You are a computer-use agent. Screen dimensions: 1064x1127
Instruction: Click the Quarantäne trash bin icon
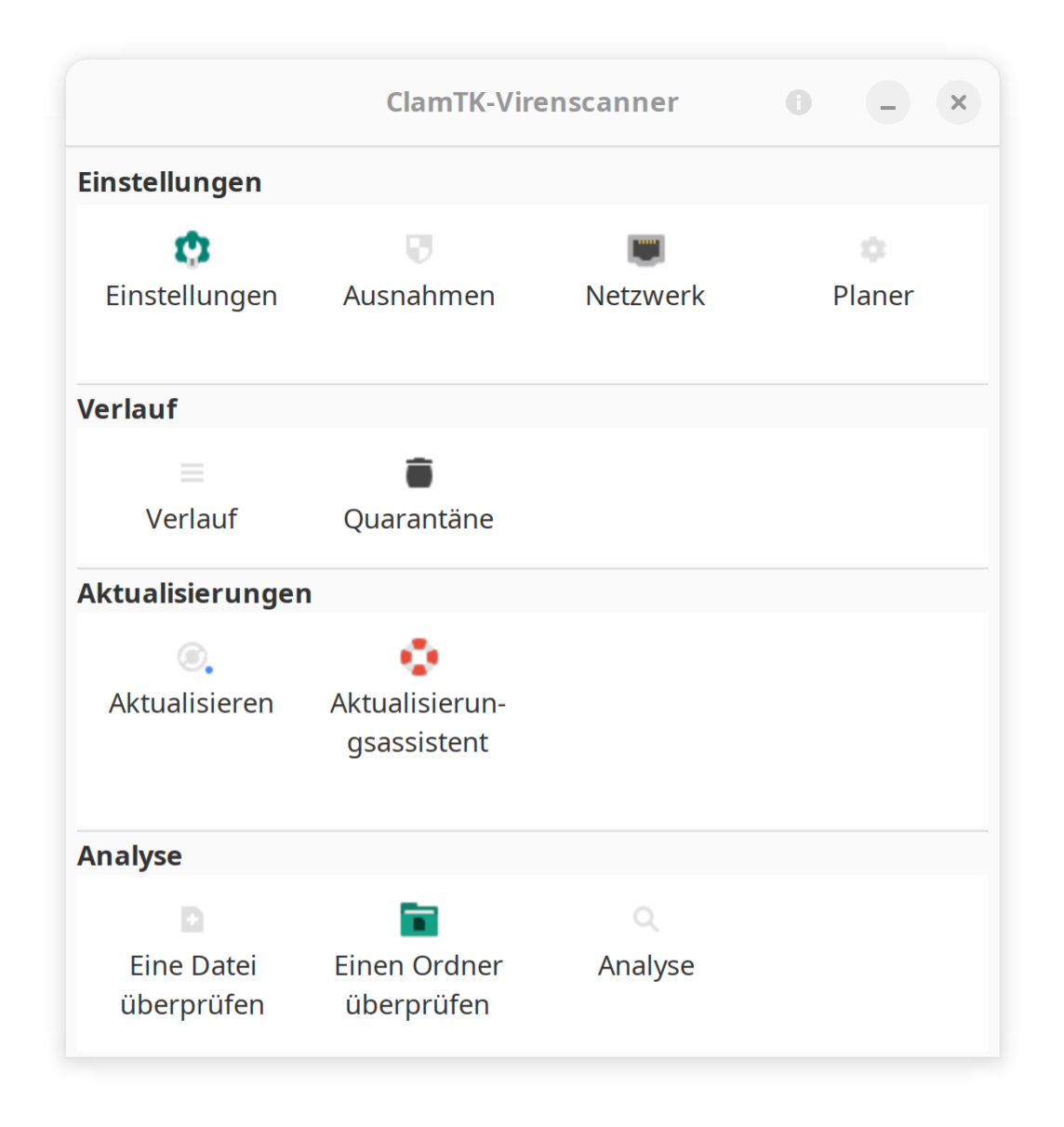point(419,472)
